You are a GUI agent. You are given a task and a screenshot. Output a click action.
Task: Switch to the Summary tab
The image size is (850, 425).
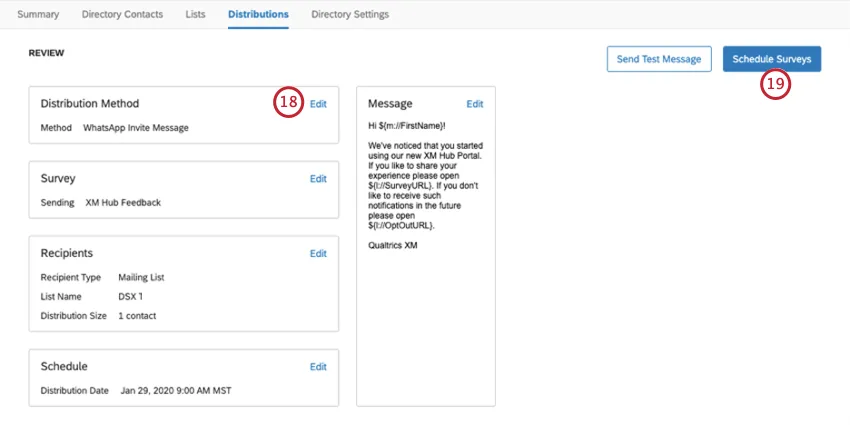(x=38, y=15)
